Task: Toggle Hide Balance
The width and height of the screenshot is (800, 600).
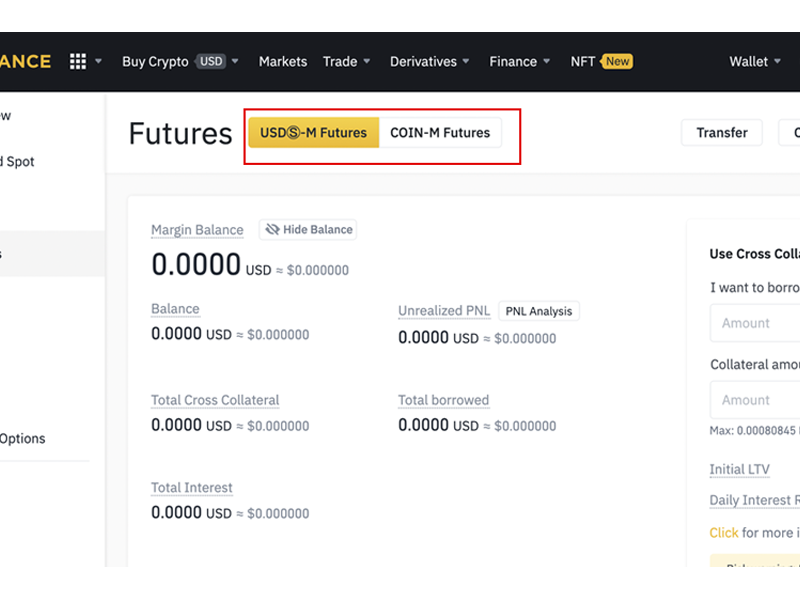Action: point(308,230)
